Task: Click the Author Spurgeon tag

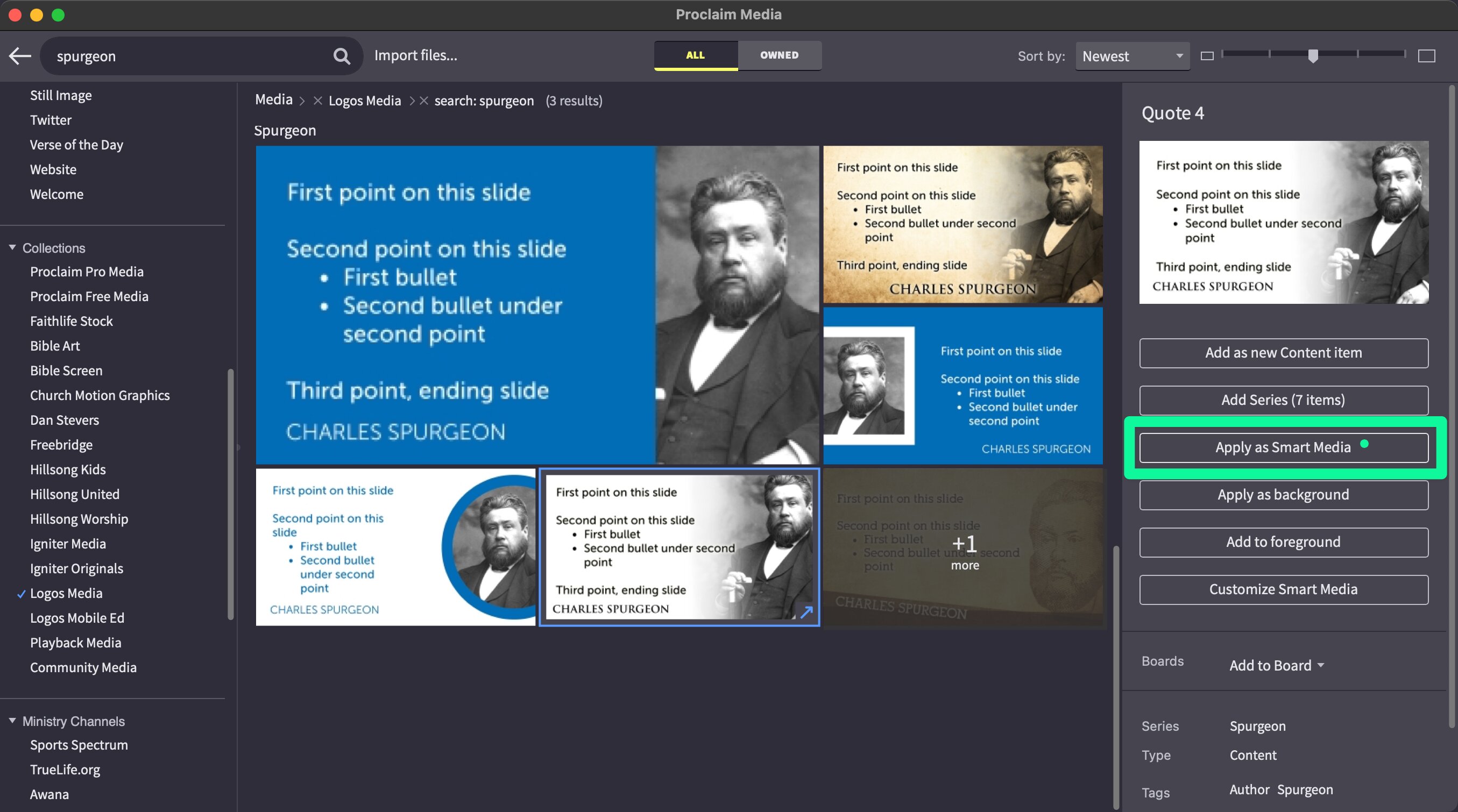Action: click(1281, 789)
